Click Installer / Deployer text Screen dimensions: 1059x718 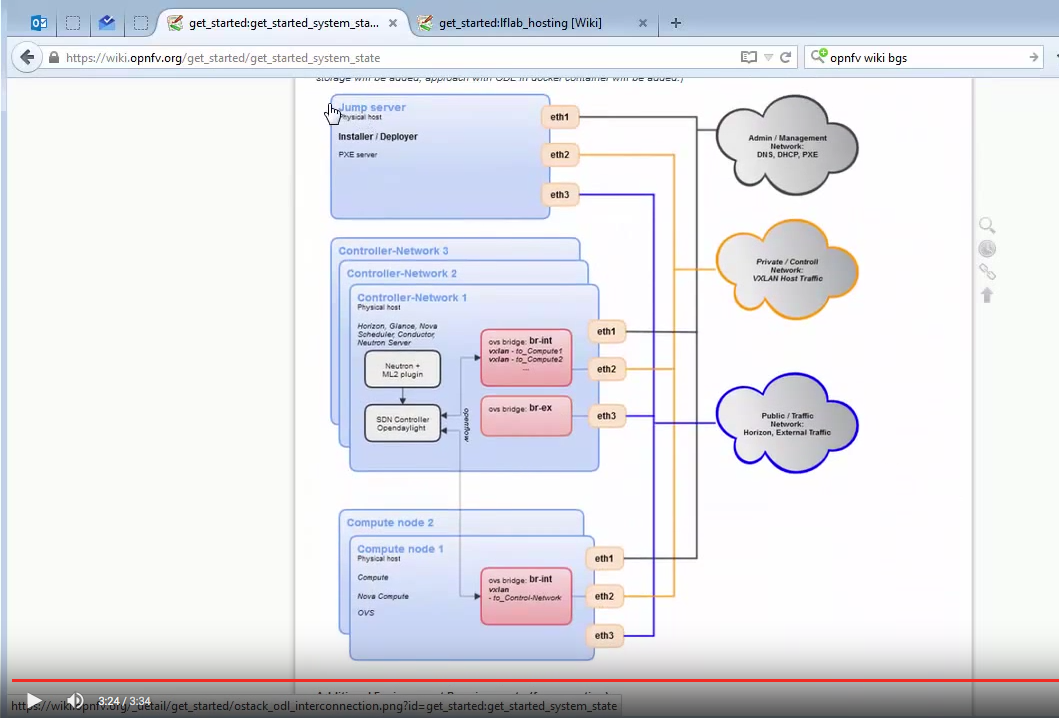(378, 136)
